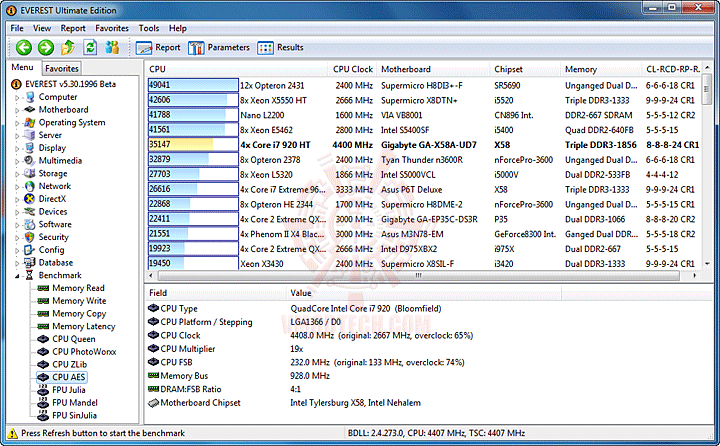Open benchmark Results

click(x=281, y=47)
